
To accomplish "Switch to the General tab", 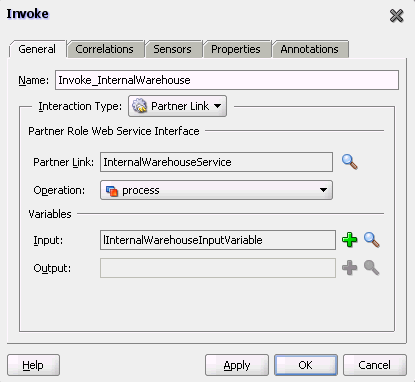I will pyautogui.click(x=37, y=49).
